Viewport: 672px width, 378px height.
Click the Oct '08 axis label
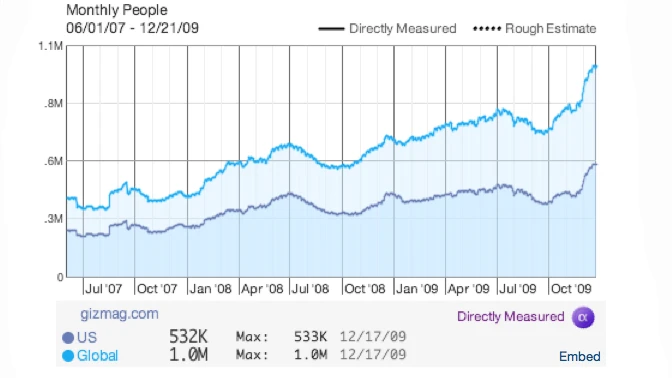tap(365, 288)
